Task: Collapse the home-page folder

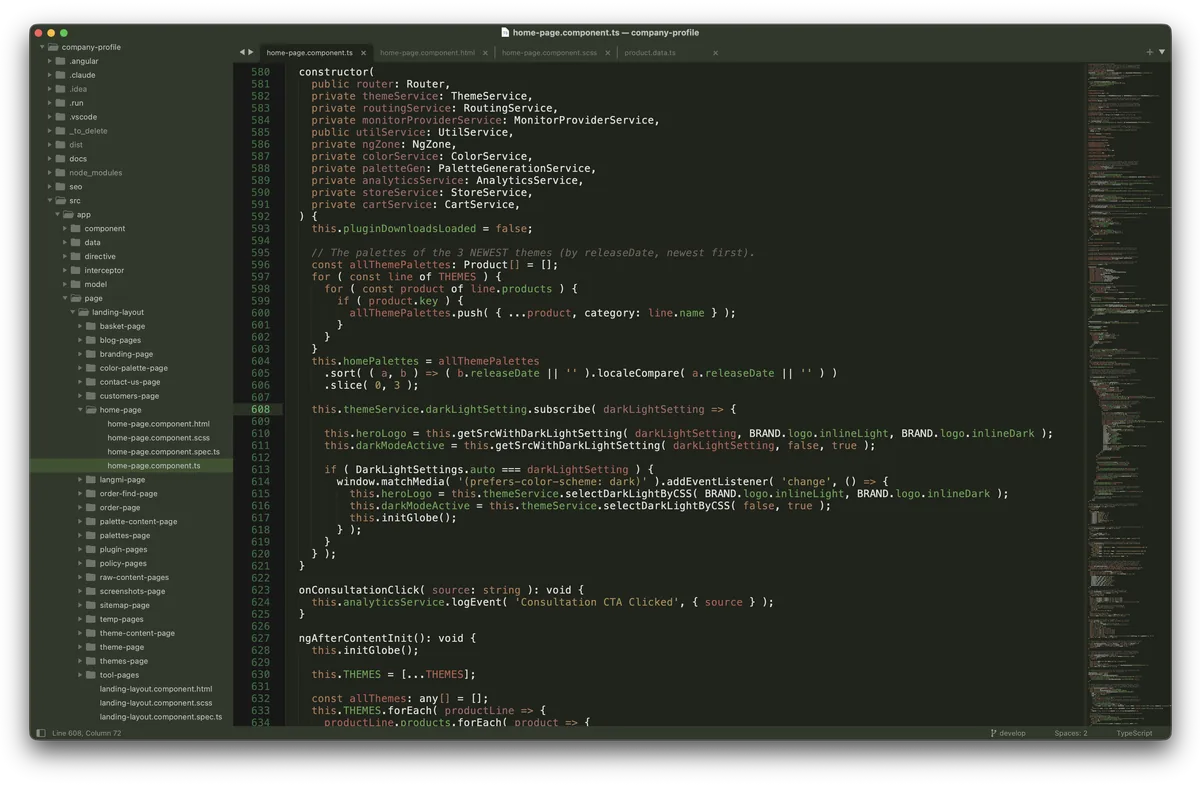Action: tap(80, 410)
